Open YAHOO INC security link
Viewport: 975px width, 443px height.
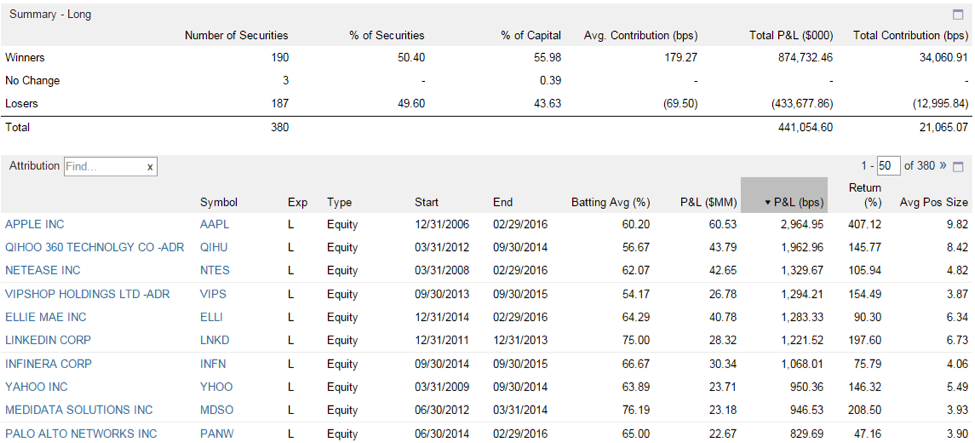click(x=36, y=387)
